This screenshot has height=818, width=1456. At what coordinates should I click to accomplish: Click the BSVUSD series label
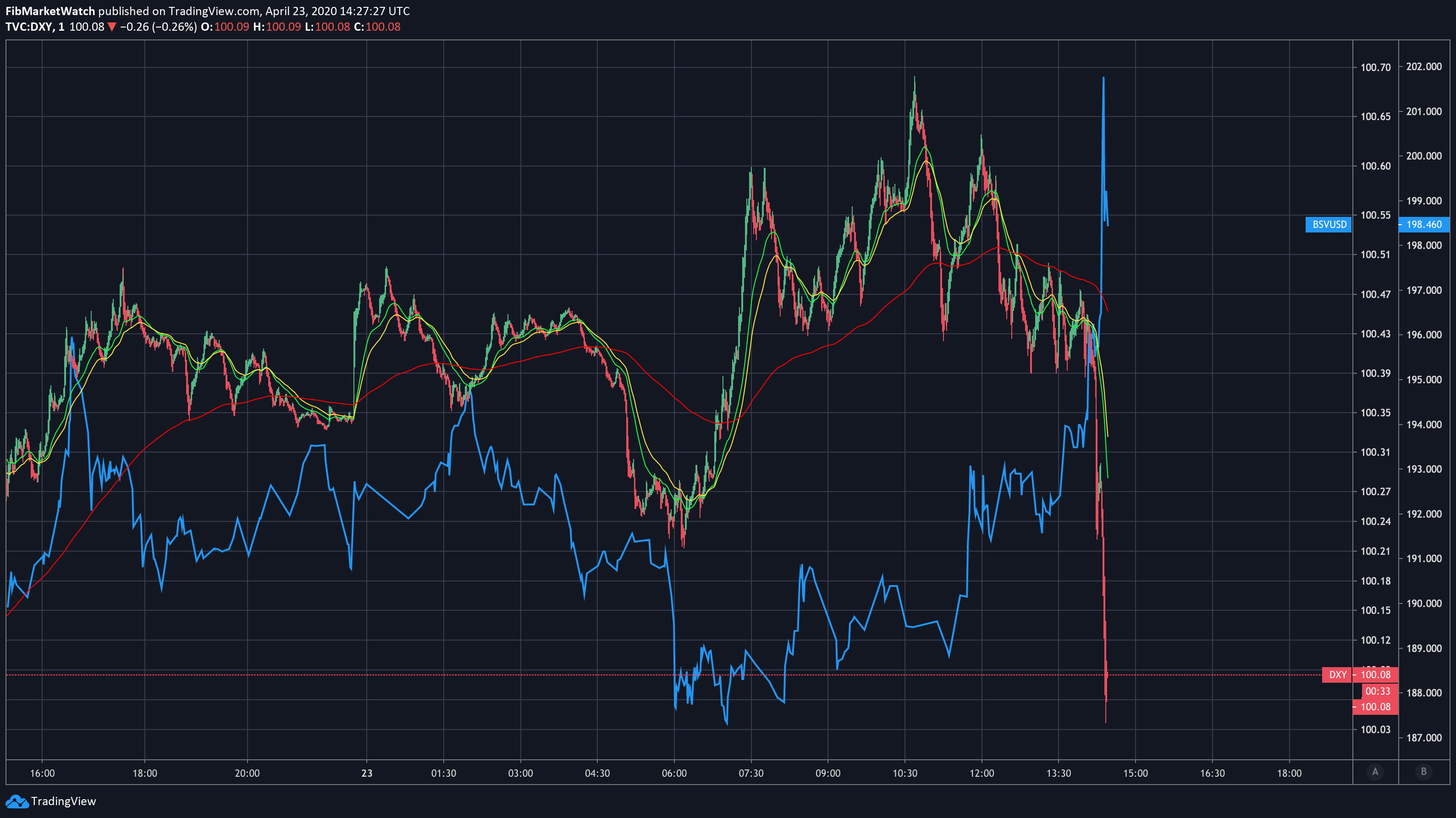1329,224
